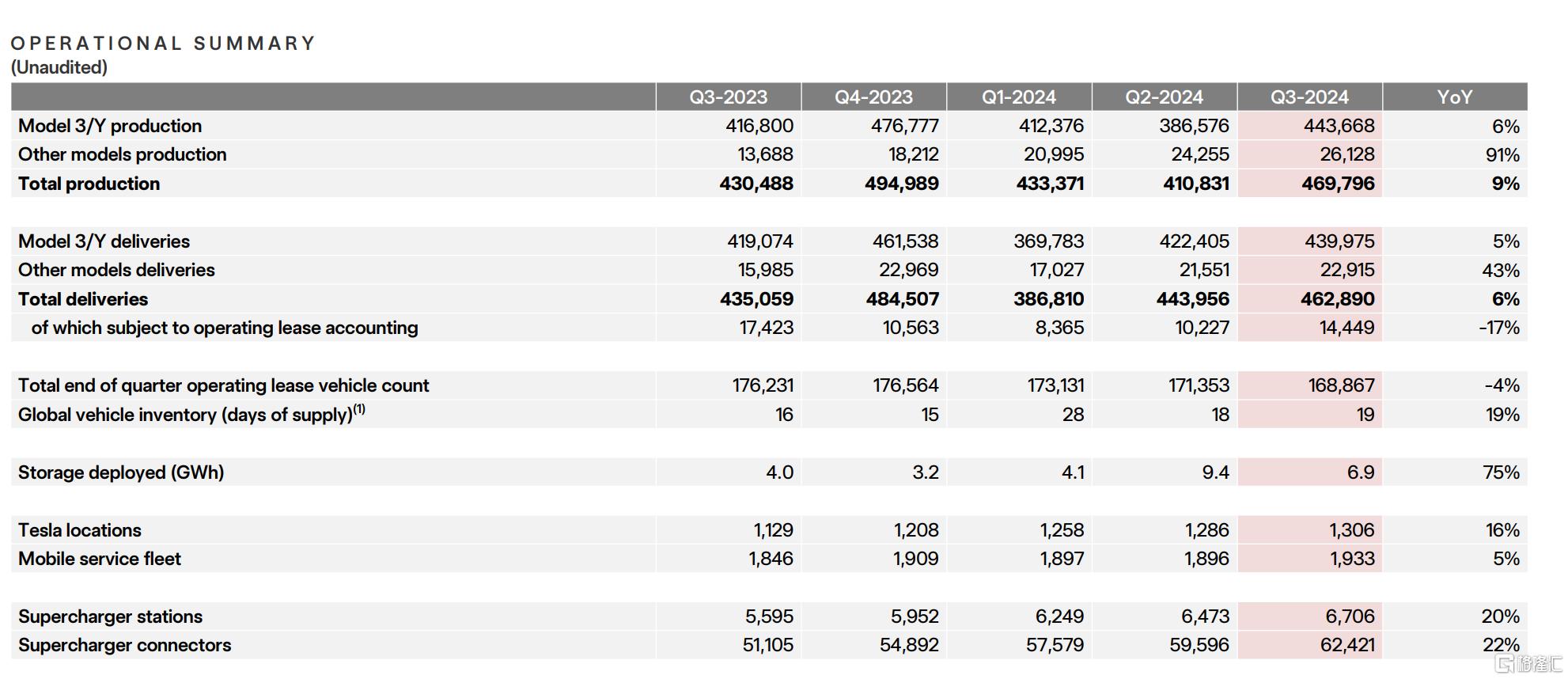Select the 443,668 Q3-2024 production value

pos(1339,126)
